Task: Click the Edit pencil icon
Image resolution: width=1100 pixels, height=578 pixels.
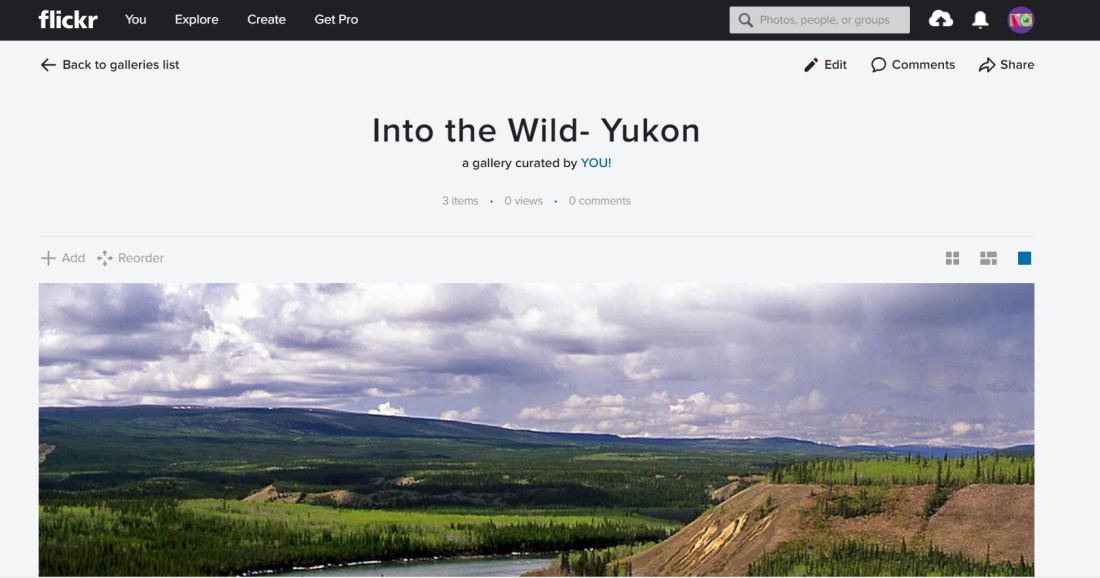Action: point(811,65)
